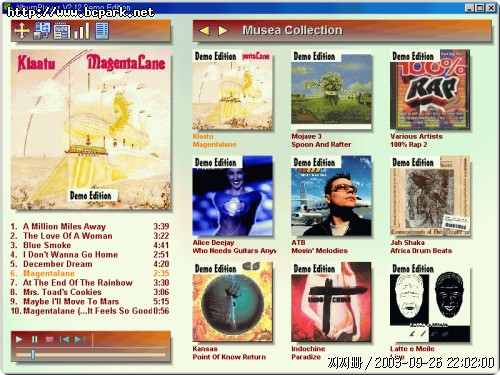Click the Point Of Know Return title
The height and width of the screenshot is (375, 500).
click(229, 357)
